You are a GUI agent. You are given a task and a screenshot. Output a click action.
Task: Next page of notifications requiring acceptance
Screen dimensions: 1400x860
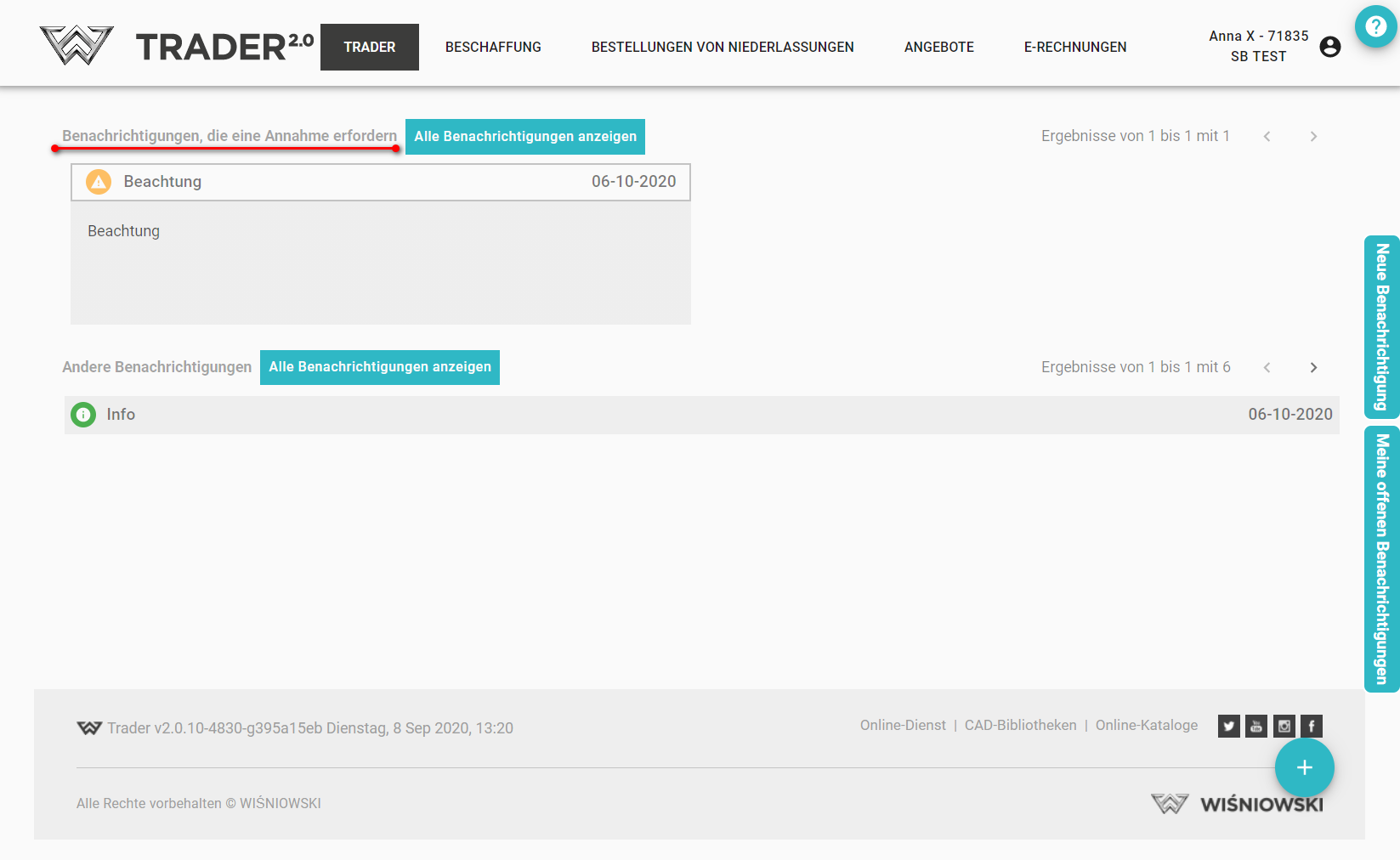tap(1313, 136)
